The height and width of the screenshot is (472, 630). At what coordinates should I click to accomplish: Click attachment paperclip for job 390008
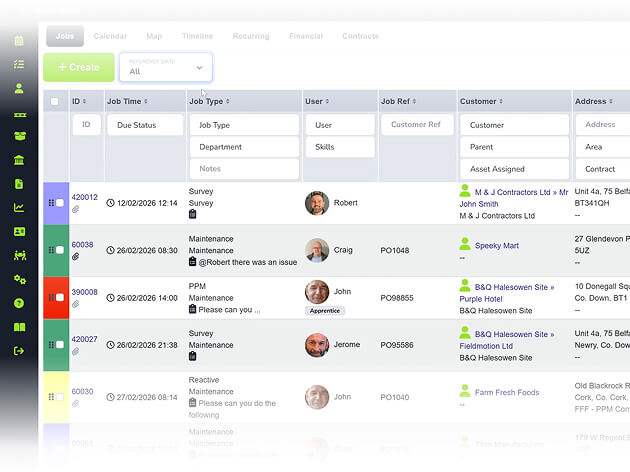76,304
